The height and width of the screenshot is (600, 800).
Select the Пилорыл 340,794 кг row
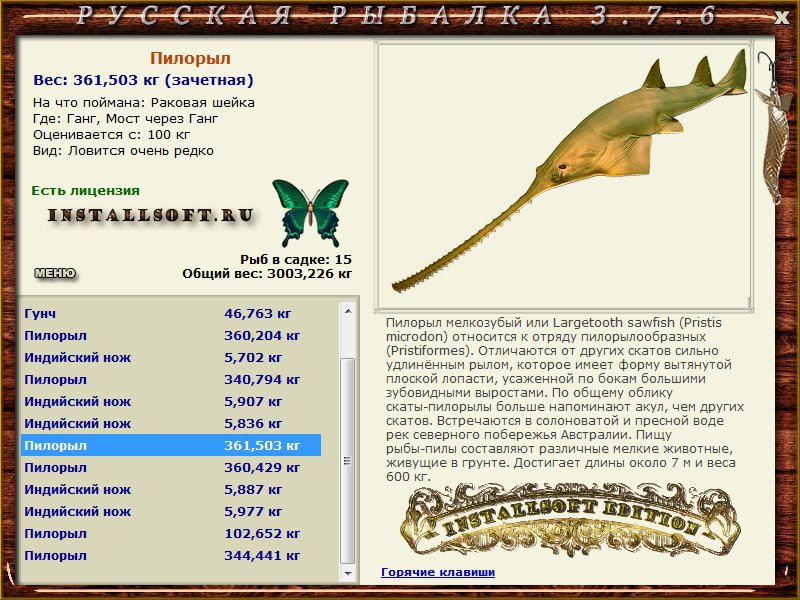(x=171, y=379)
